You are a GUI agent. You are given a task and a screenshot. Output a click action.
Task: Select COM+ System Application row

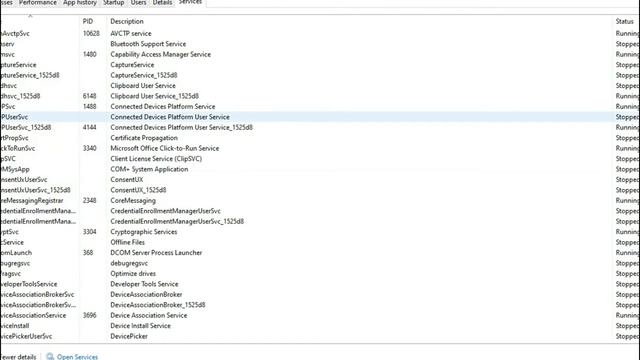pyautogui.click(x=320, y=169)
